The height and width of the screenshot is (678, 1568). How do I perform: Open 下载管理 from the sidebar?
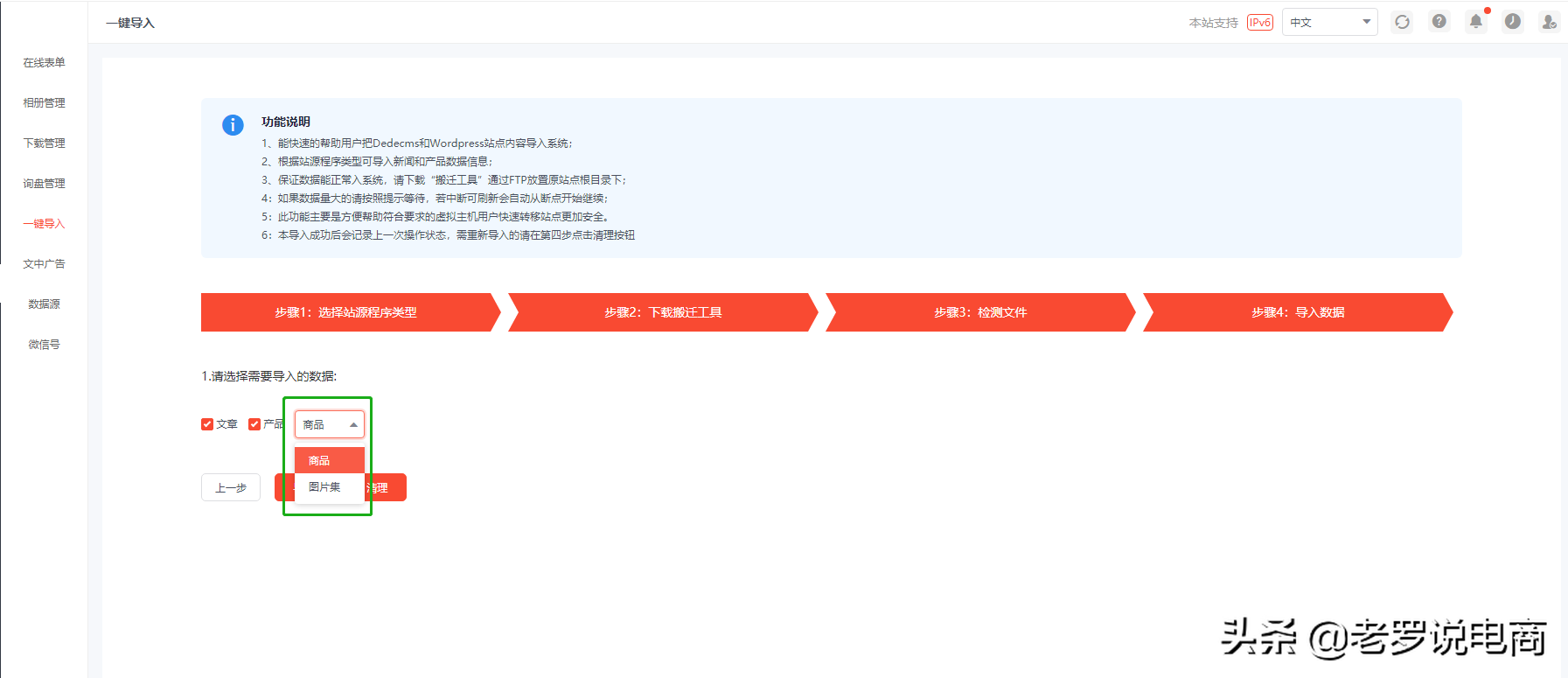pos(44,143)
